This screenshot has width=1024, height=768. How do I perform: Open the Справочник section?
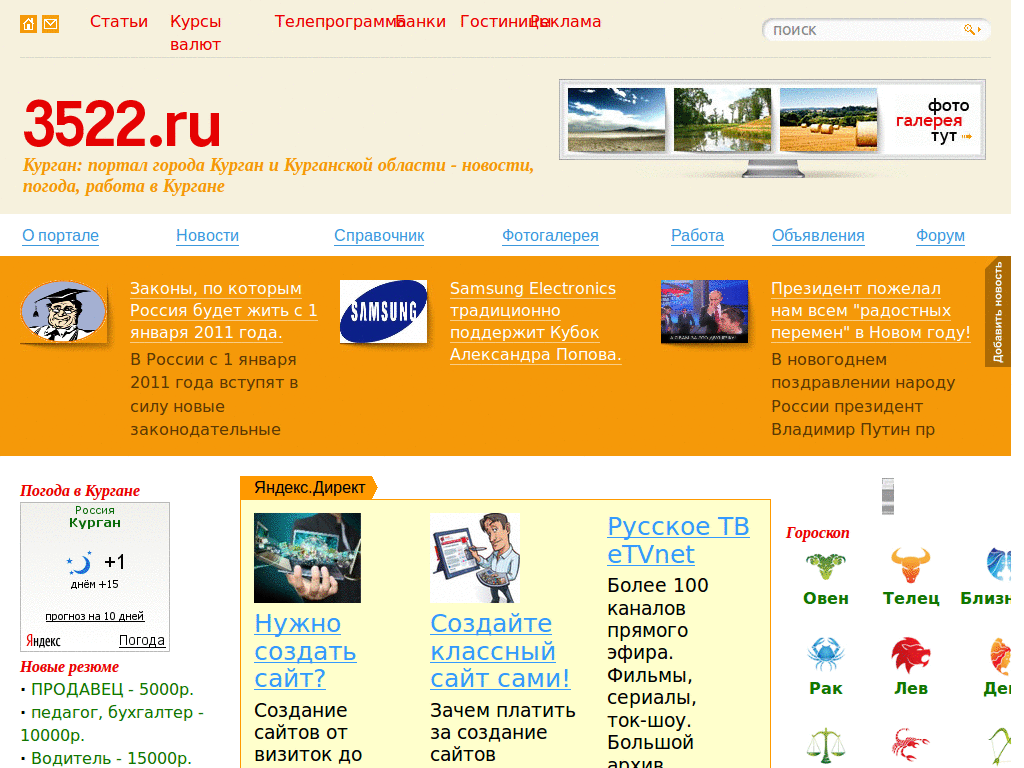coord(379,236)
